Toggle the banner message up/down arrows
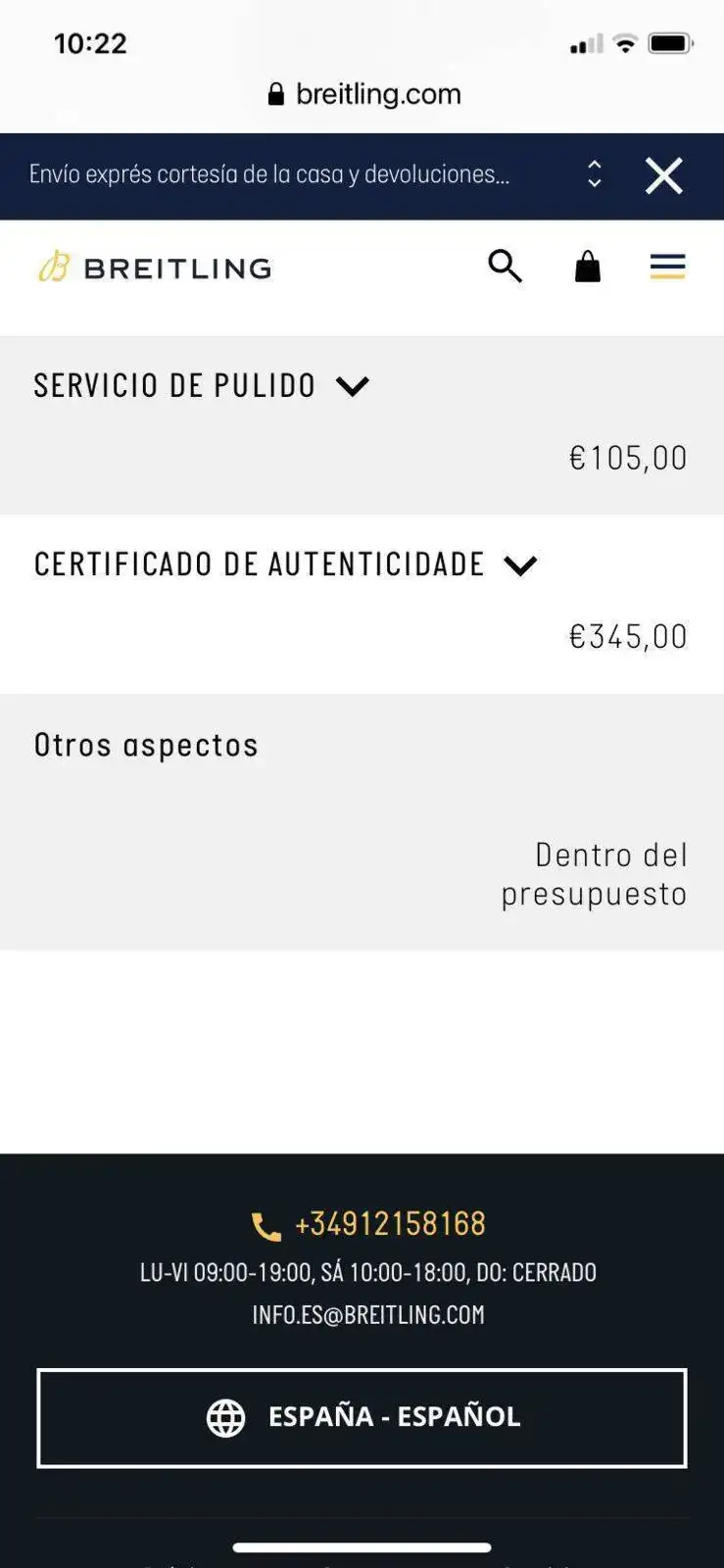 [594, 174]
